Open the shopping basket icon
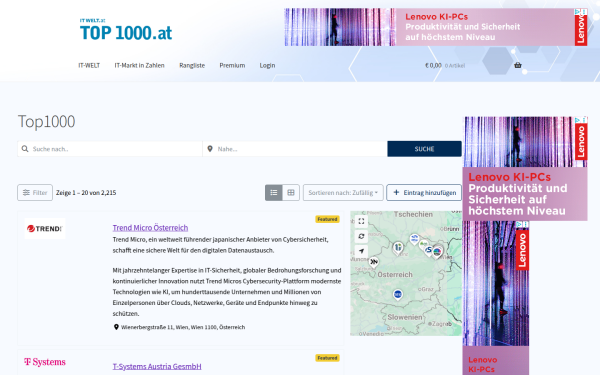This screenshot has height=375, width=600. [x=518, y=65]
